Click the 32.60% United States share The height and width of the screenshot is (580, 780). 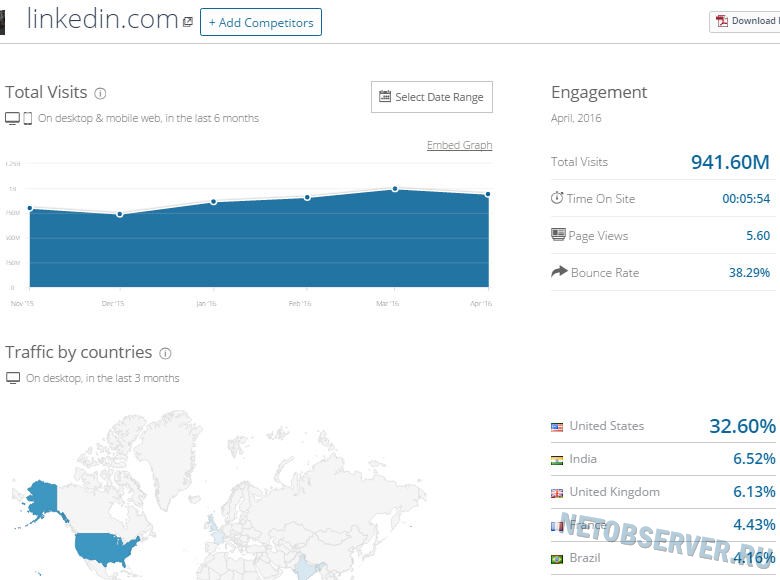point(742,426)
